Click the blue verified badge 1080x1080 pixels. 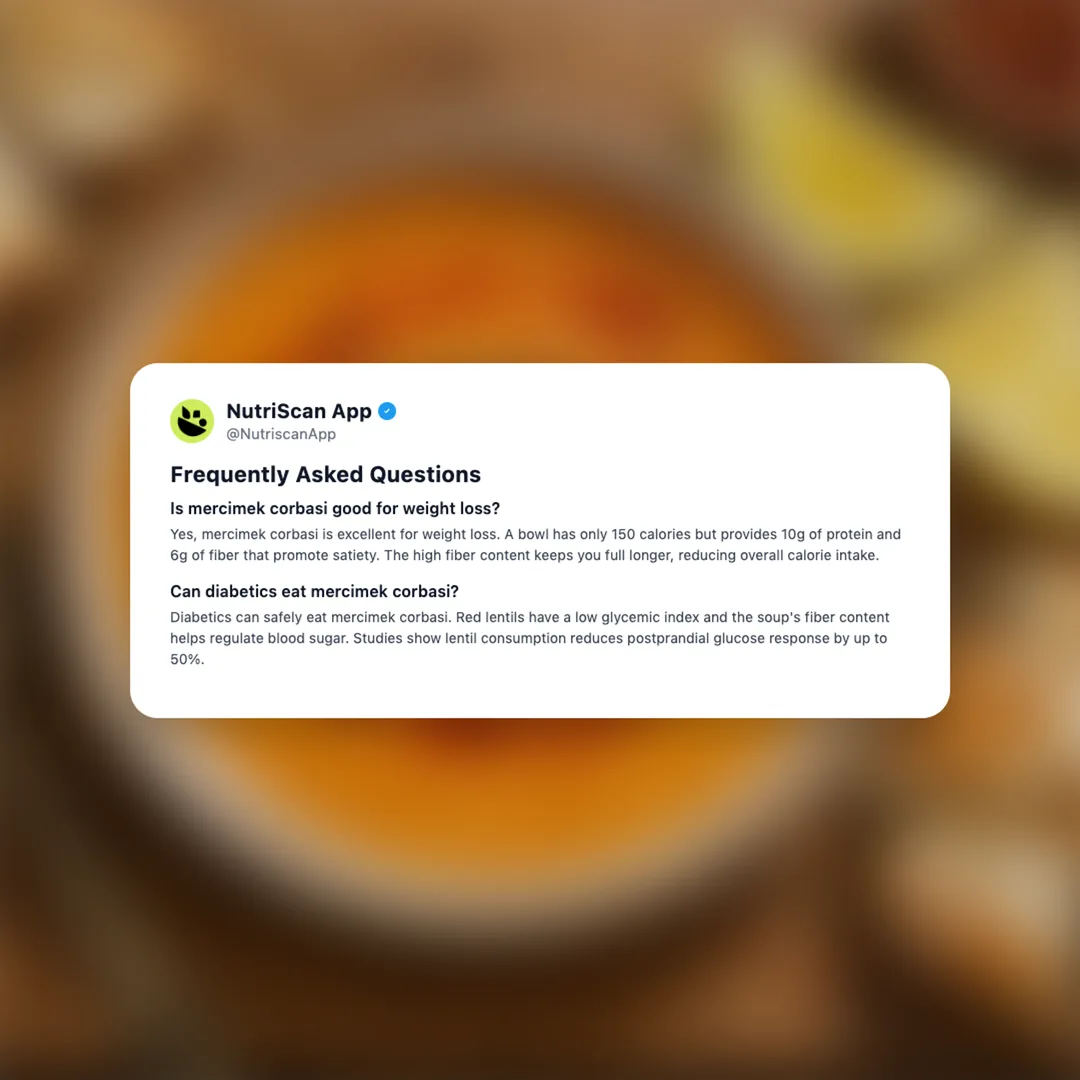(387, 411)
